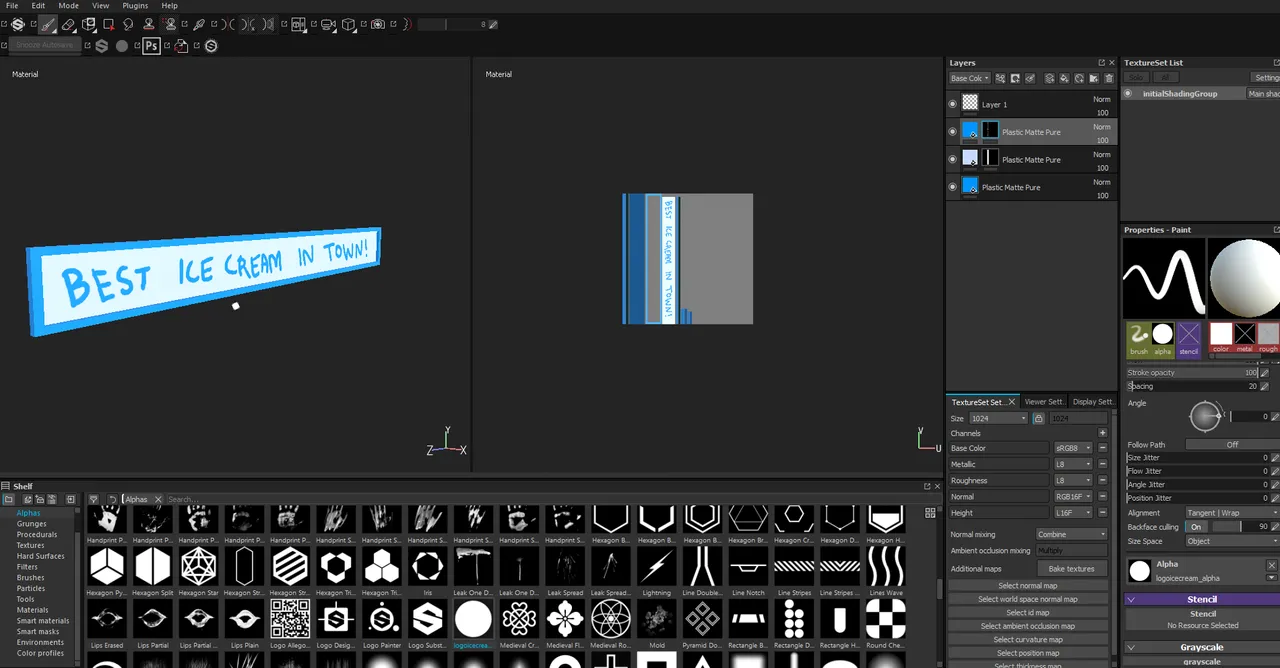Click Select id map button
This screenshot has height=668, width=1280.
[1027, 613]
